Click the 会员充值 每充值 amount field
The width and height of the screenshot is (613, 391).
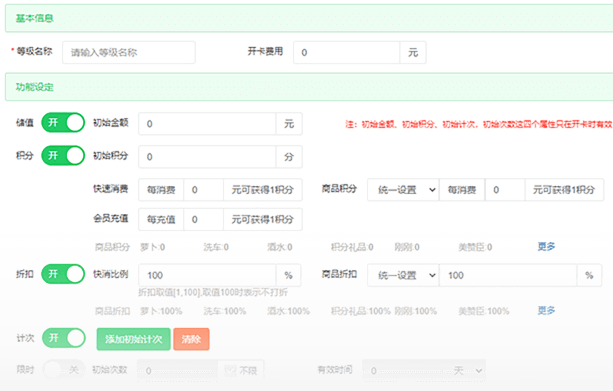[x=203, y=219]
